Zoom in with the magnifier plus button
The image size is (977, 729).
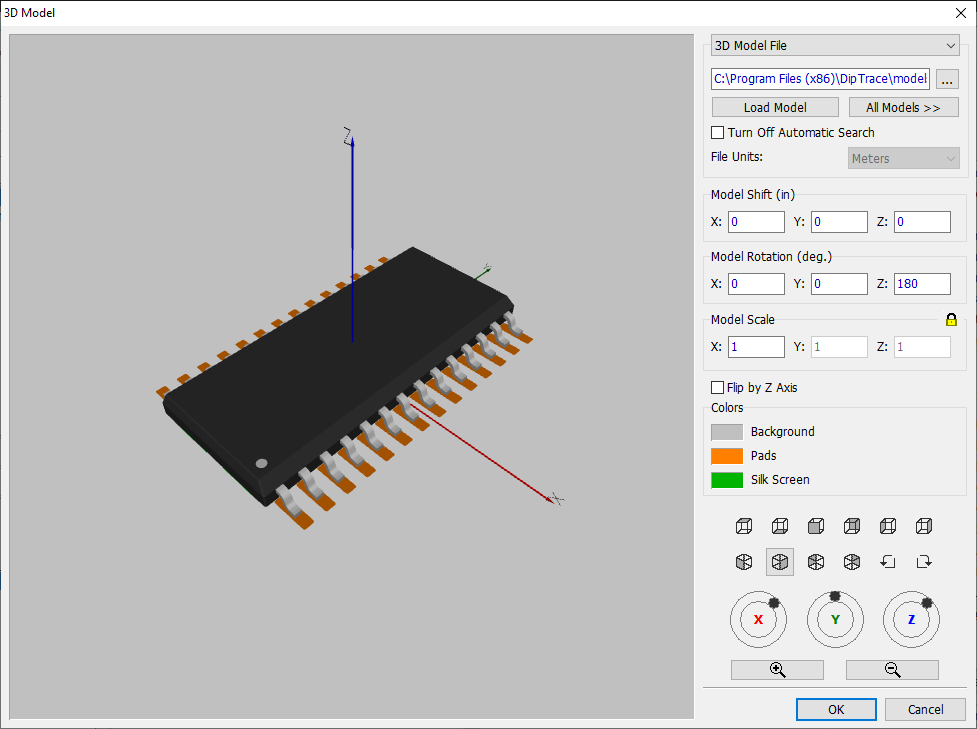pos(777,670)
